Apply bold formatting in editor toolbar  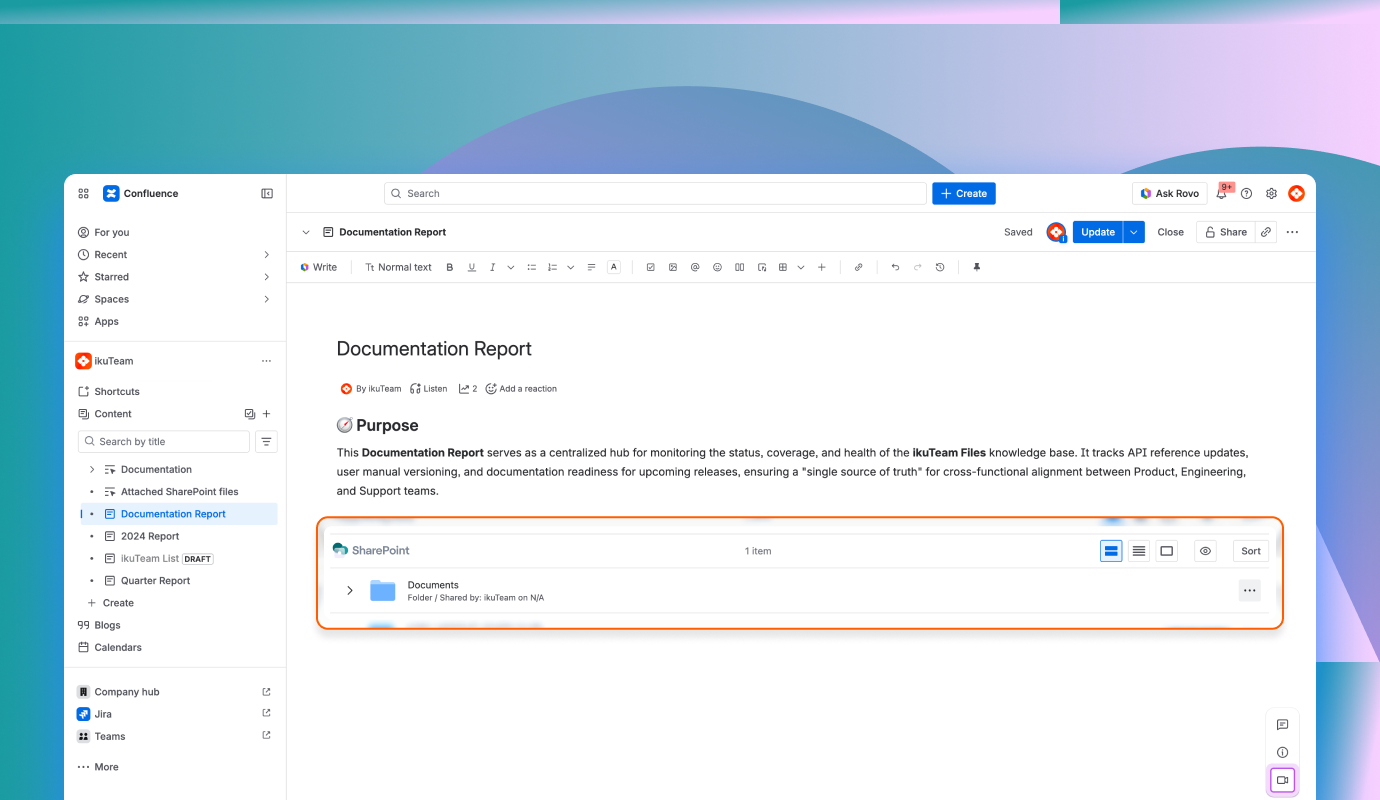coord(450,267)
